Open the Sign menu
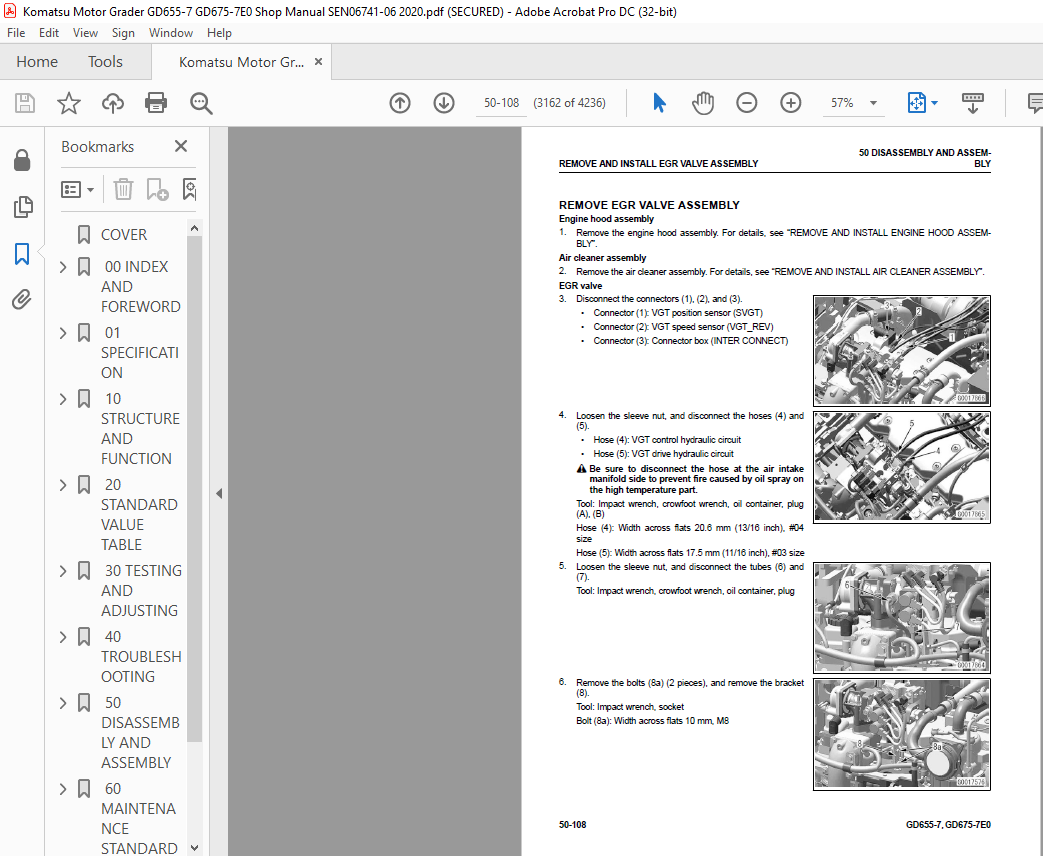 pos(123,33)
